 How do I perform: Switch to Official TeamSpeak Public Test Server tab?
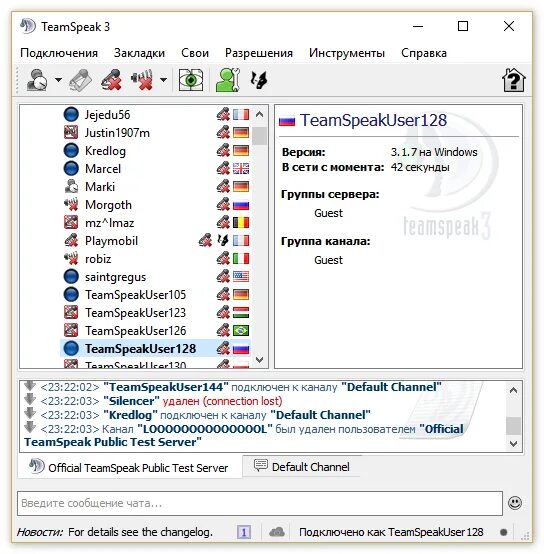129,467
